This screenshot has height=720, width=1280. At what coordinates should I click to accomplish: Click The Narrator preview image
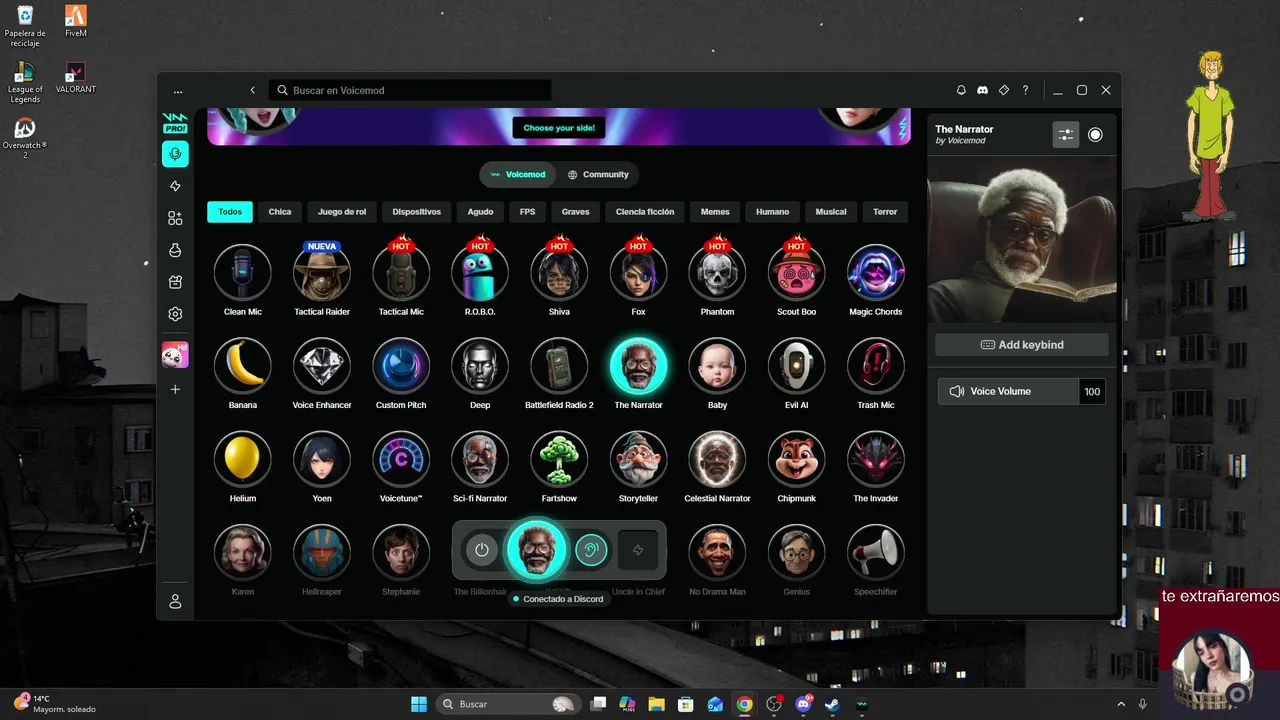[1022, 240]
